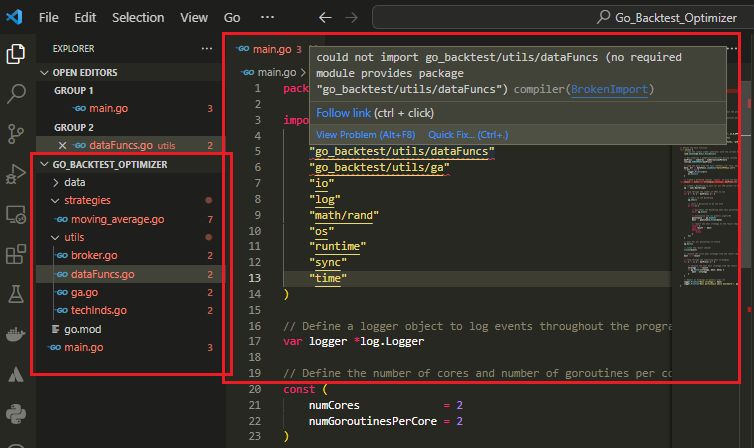
Task: Click the "sync" import line
Action: tap(327, 262)
